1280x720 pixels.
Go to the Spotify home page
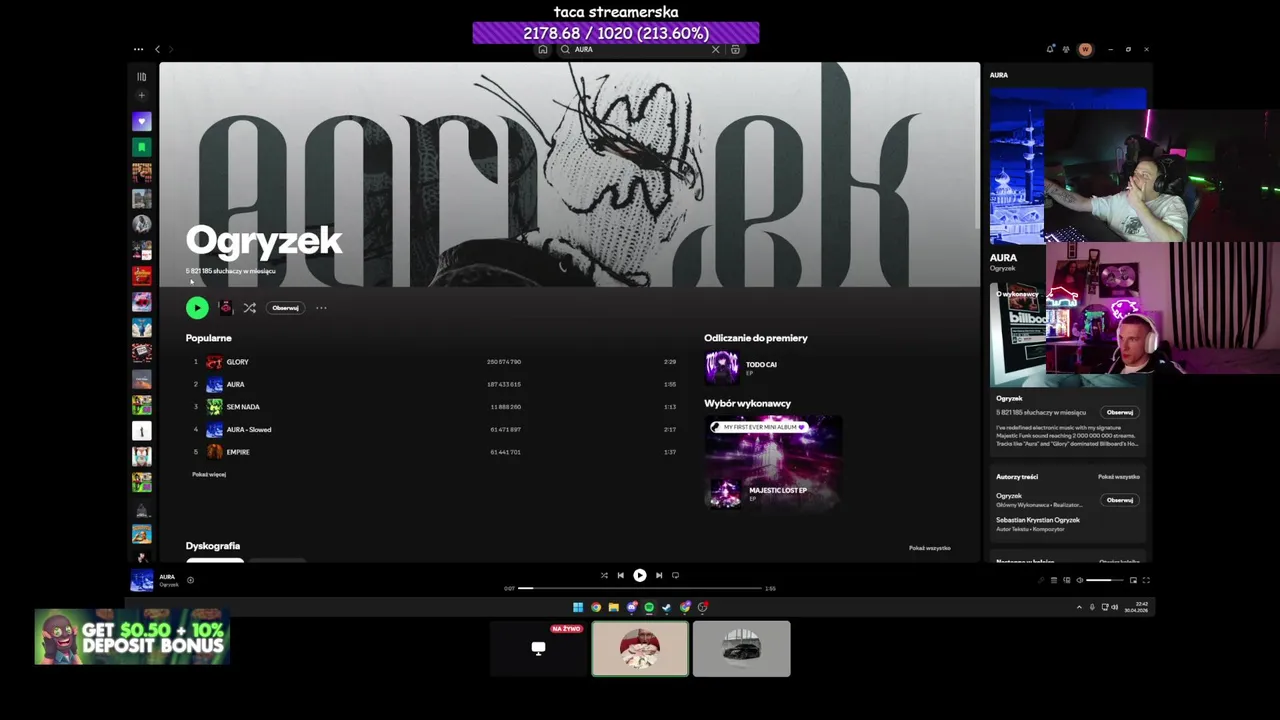tap(543, 49)
